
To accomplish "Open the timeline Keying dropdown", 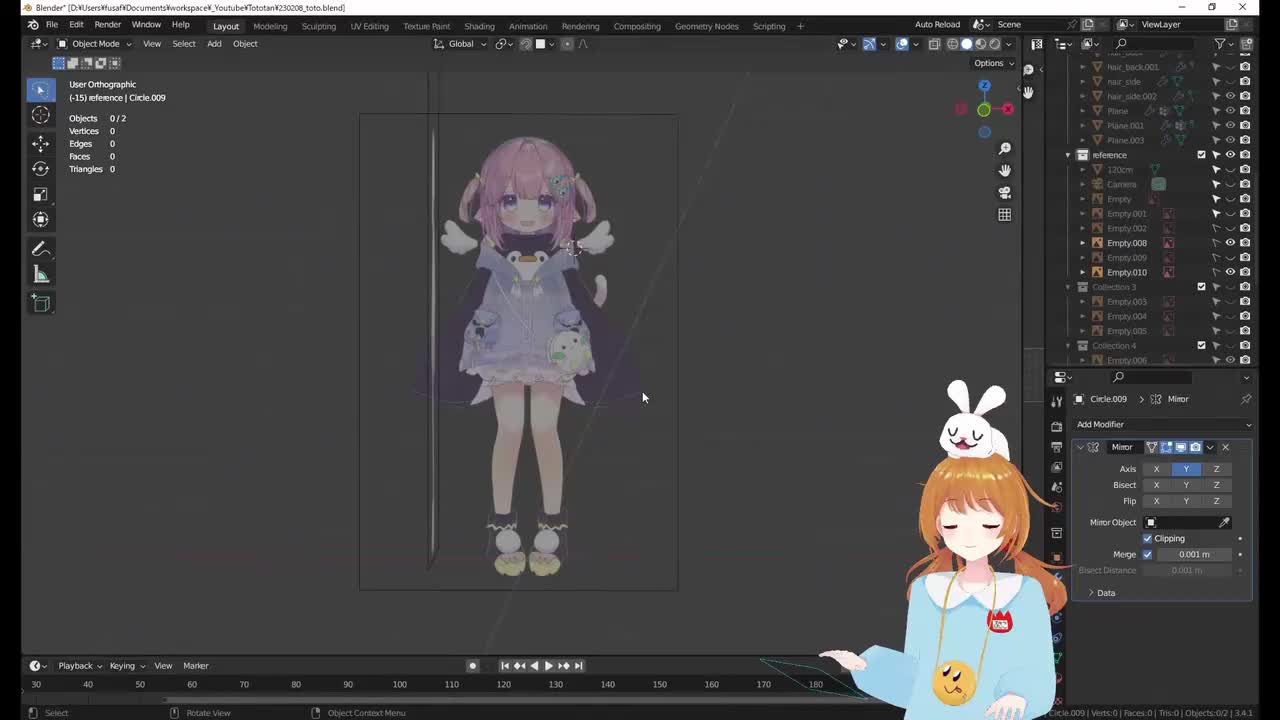I will pyautogui.click(x=127, y=666).
